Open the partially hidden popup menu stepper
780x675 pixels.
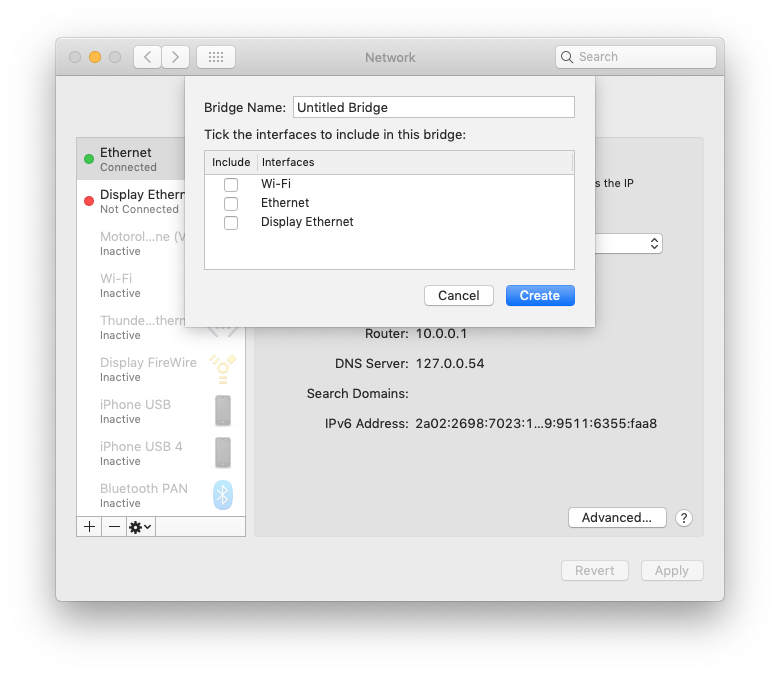654,244
